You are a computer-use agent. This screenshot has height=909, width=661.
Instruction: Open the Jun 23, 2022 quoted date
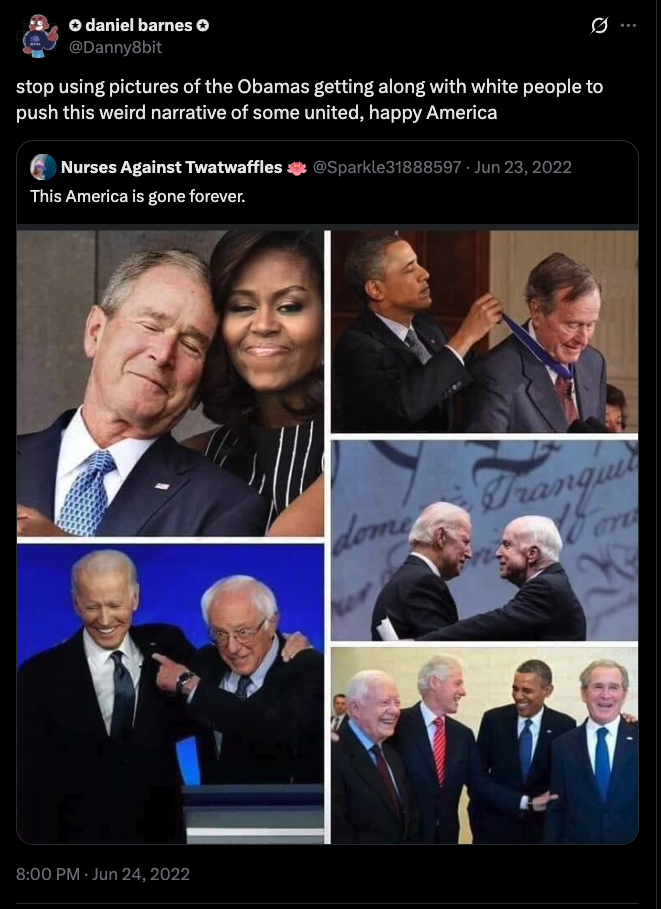point(523,167)
